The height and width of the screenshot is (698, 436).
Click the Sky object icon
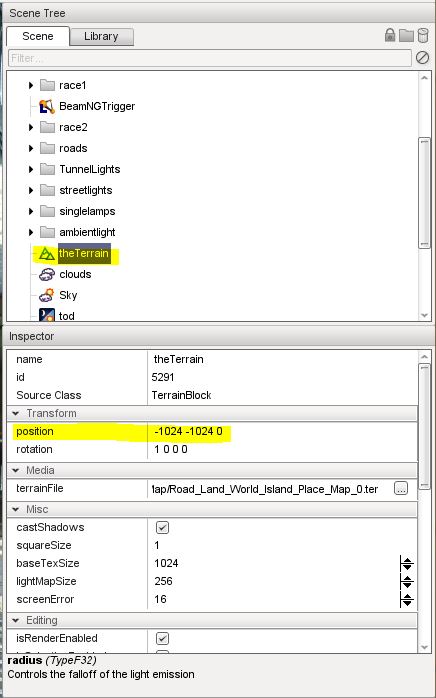coord(47,295)
